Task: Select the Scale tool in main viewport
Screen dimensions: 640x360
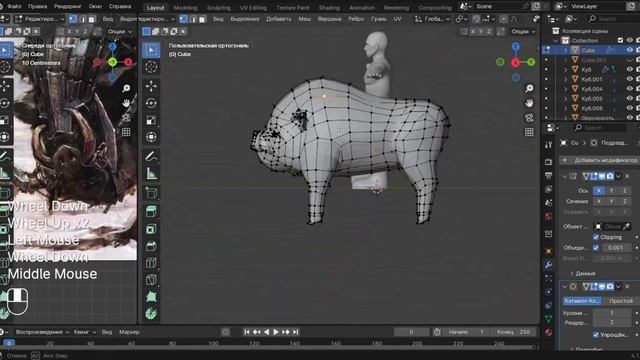Action: coord(151,120)
